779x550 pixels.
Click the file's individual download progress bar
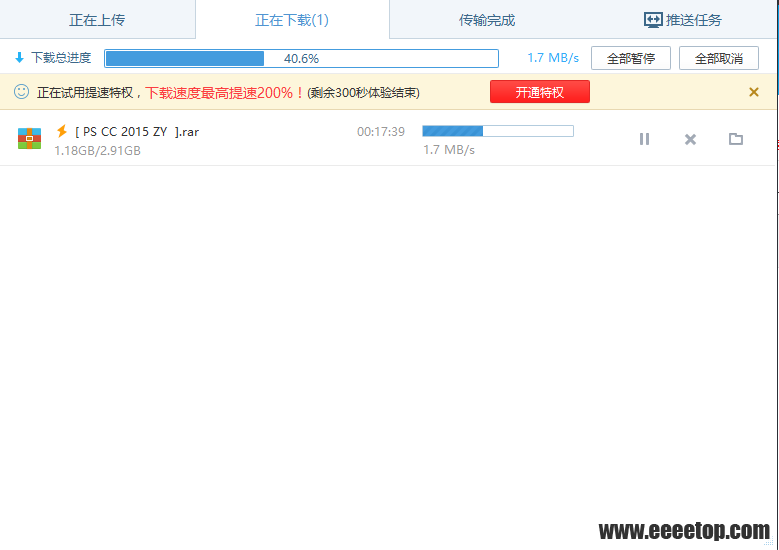click(x=498, y=131)
